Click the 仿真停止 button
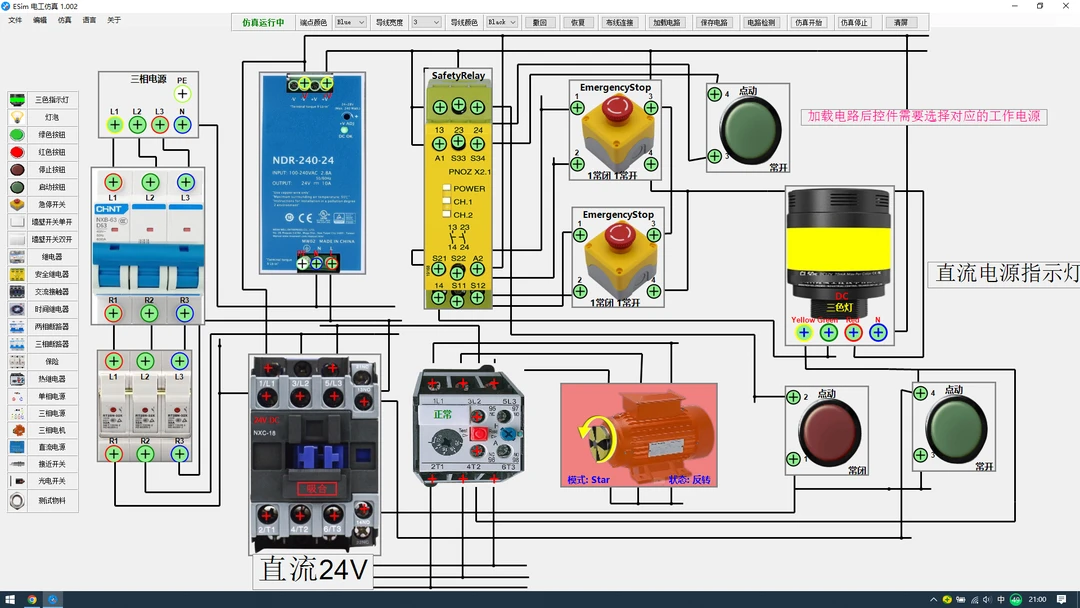1080x608 pixels. pyautogui.click(x=853, y=22)
